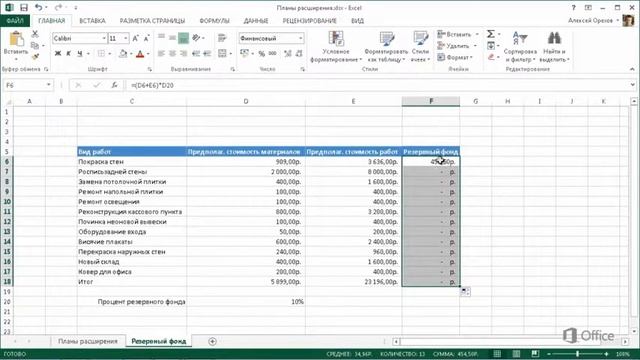The height and width of the screenshot is (360, 640).
Task: Click the Save icon in quick access toolbar
Action: click(24, 8)
